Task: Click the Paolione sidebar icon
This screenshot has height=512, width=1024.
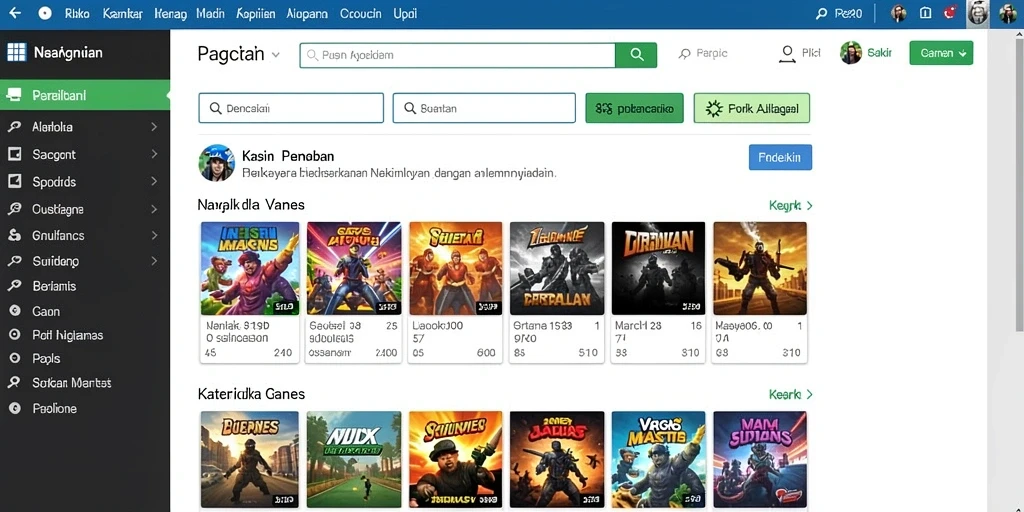Action: coord(14,408)
